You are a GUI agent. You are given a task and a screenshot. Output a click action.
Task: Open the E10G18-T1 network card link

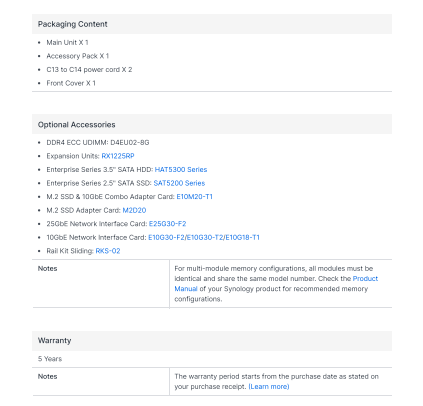pos(242,237)
